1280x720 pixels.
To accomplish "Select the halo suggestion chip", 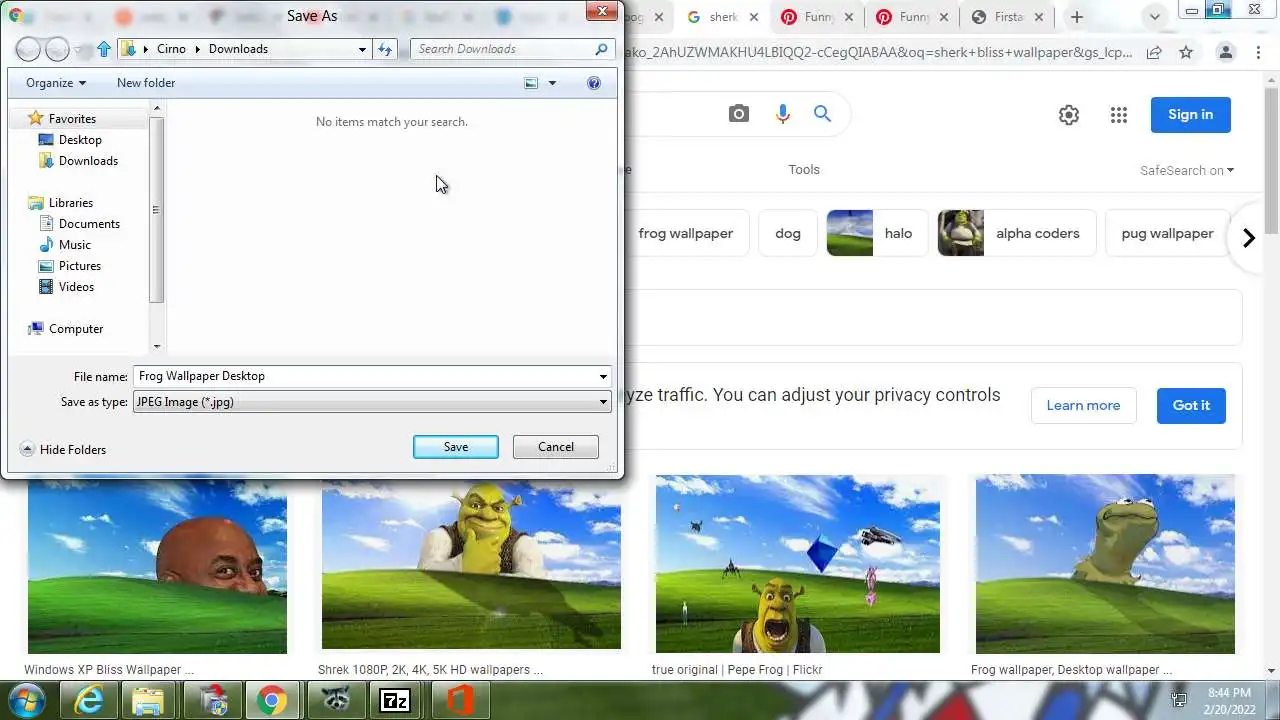I will pyautogui.click(x=877, y=233).
